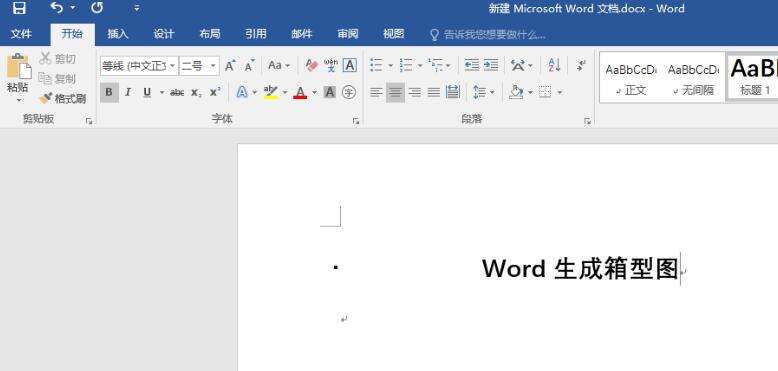
Task: Open underline style dropdown arrow
Action: [162, 92]
